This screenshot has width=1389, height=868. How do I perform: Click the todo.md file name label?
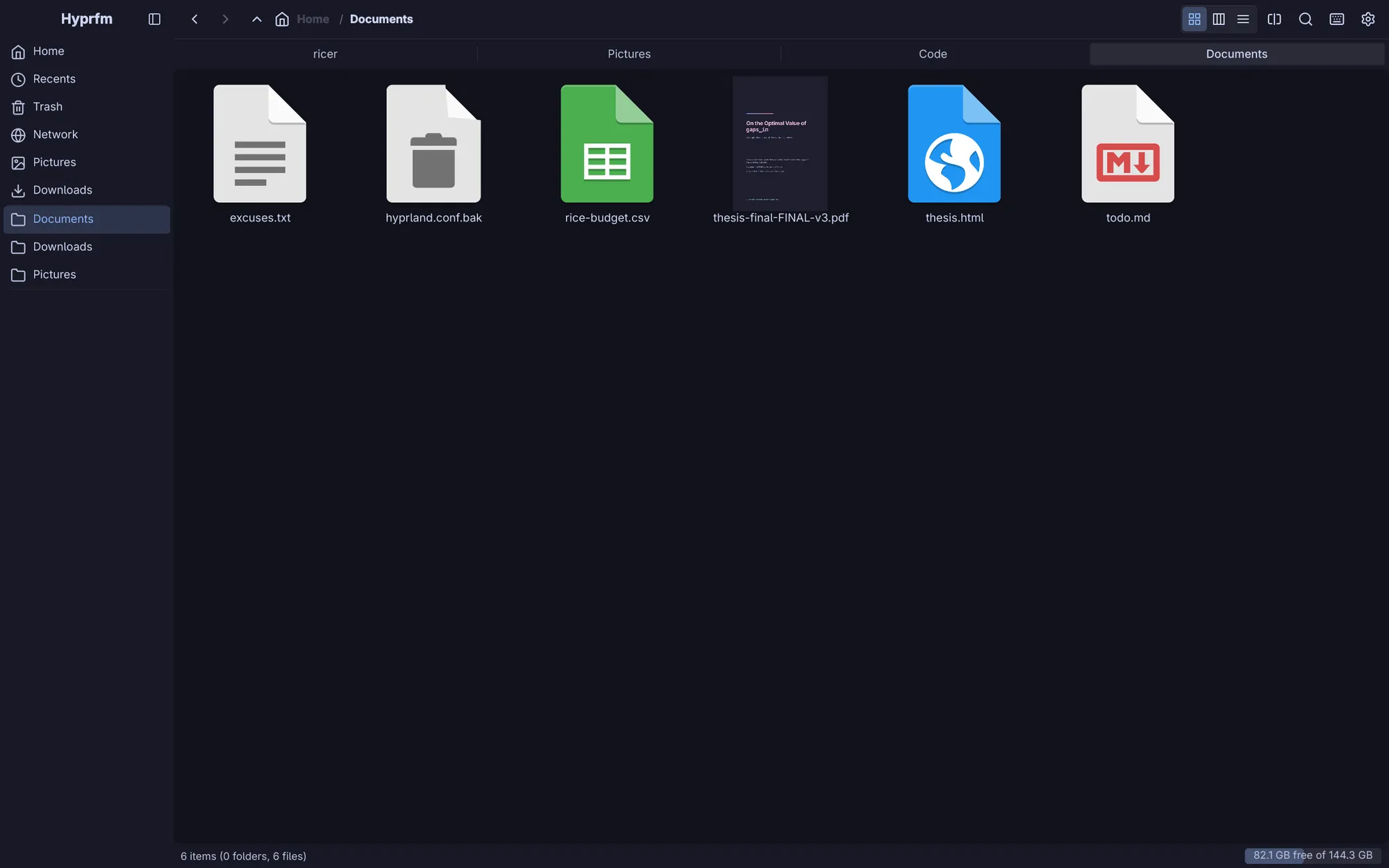pos(1128,218)
